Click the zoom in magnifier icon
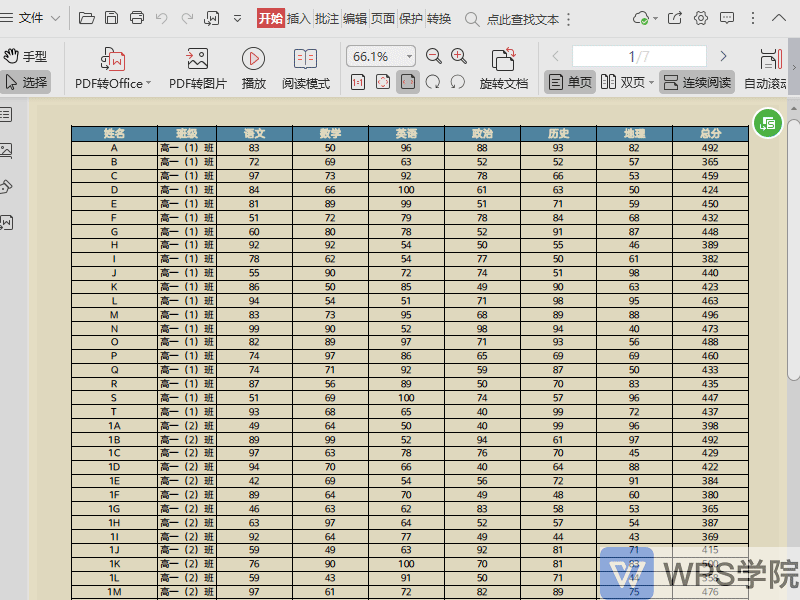Viewport: 800px width, 600px height. 459,57
